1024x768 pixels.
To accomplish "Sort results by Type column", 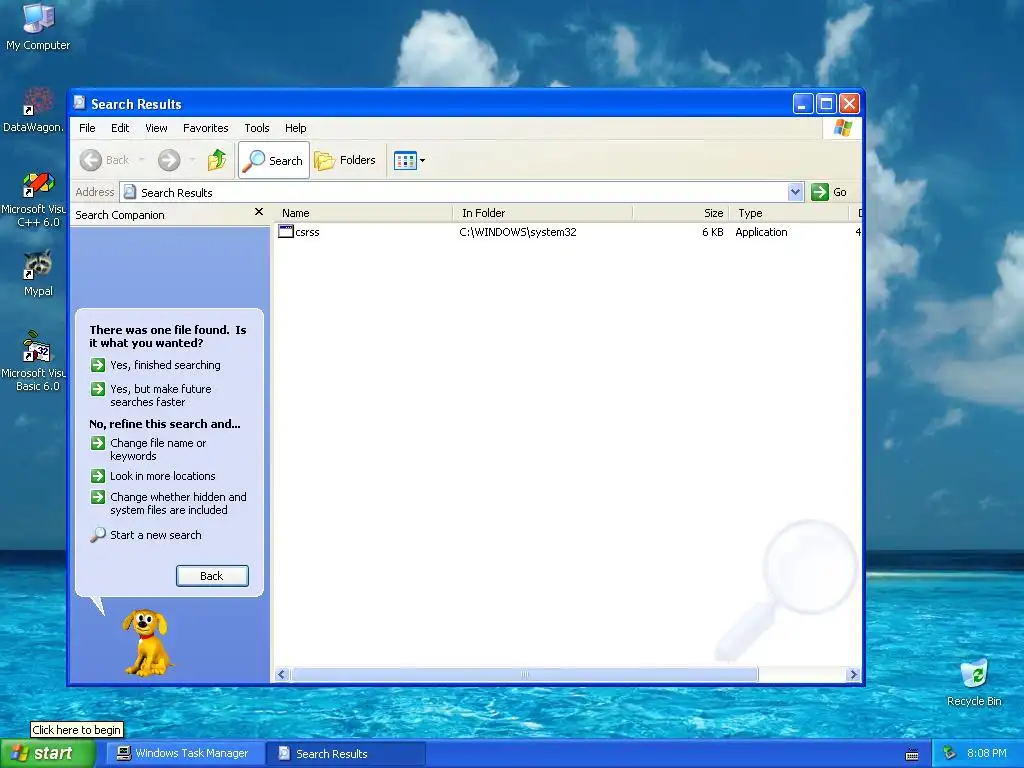I will coord(789,213).
